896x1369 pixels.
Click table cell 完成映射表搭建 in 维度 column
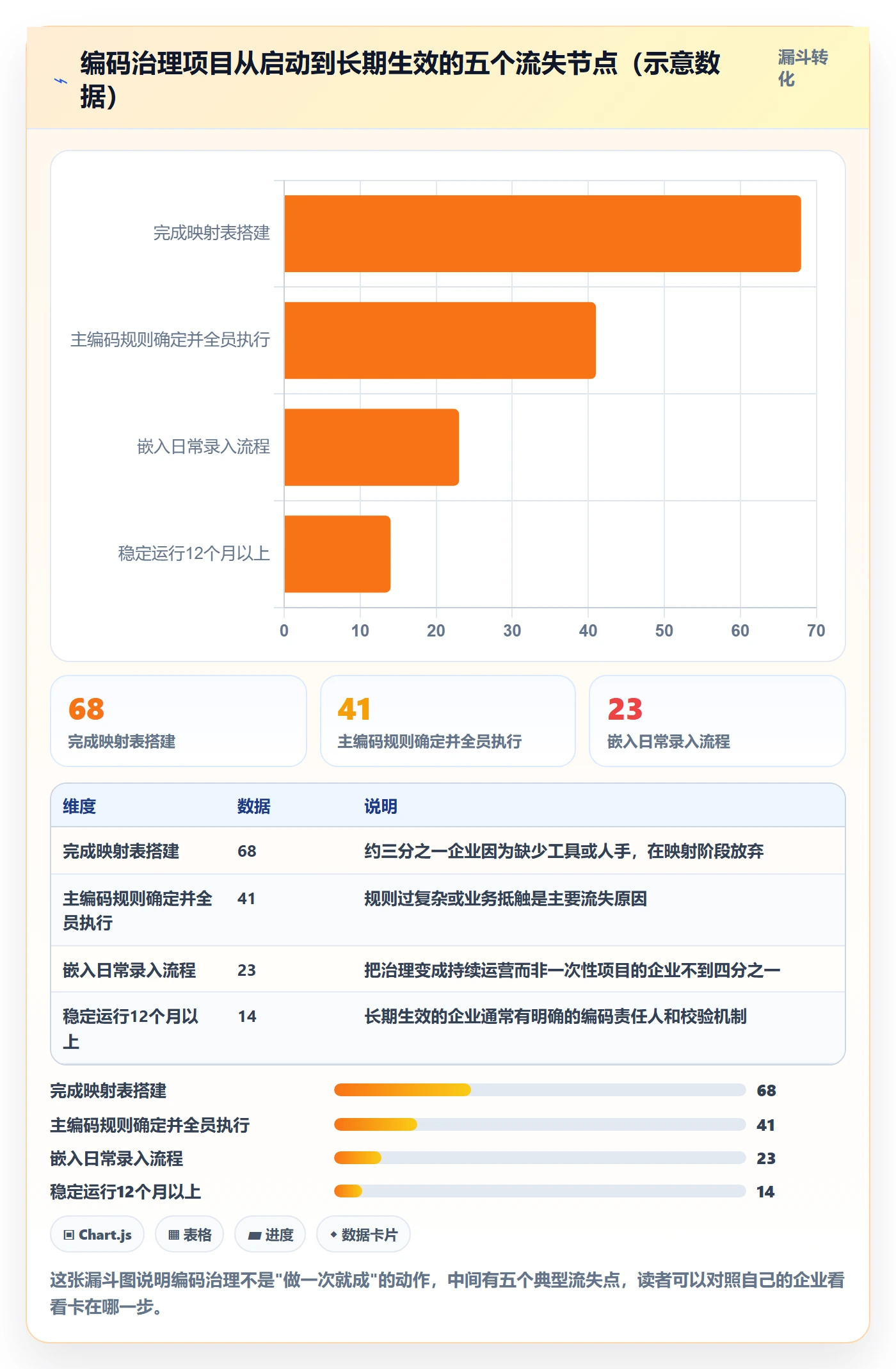click(x=121, y=851)
